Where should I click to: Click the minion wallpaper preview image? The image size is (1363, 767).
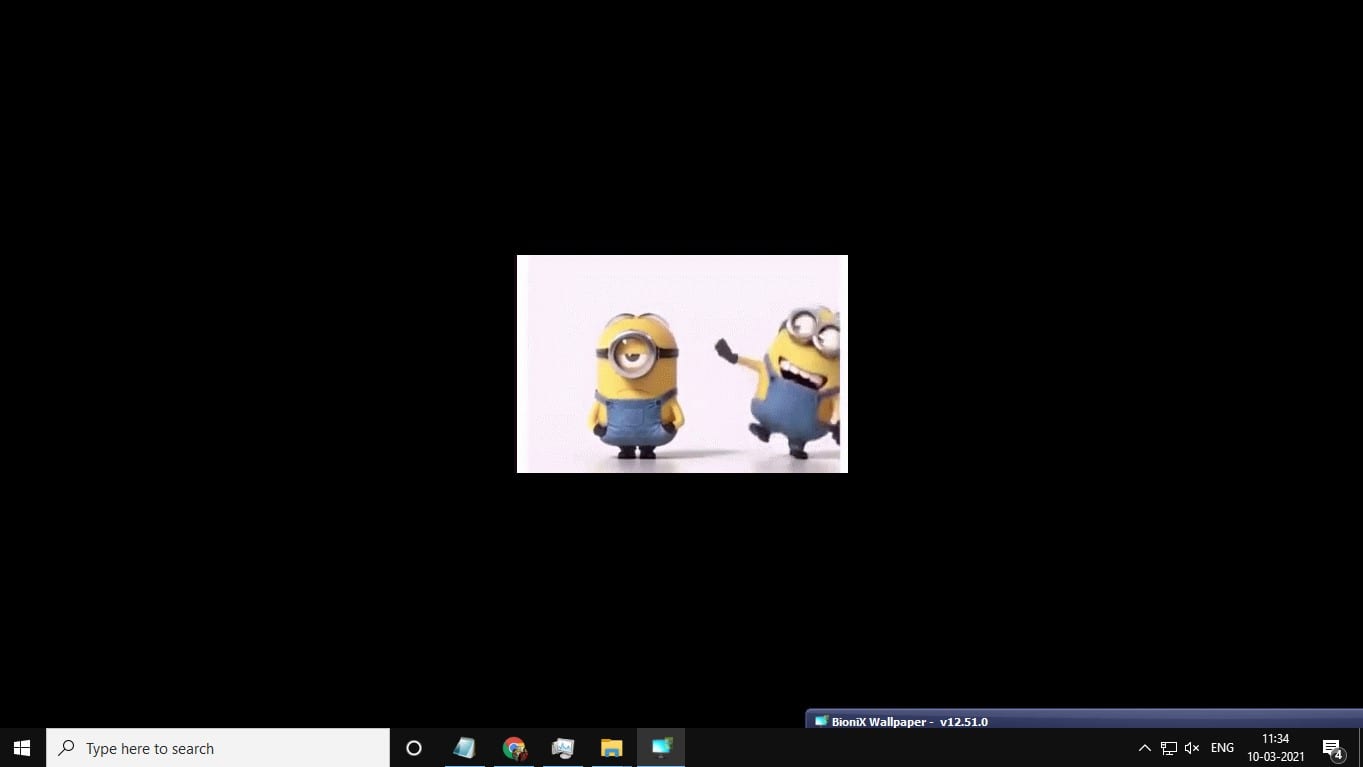click(x=682, y=363)
